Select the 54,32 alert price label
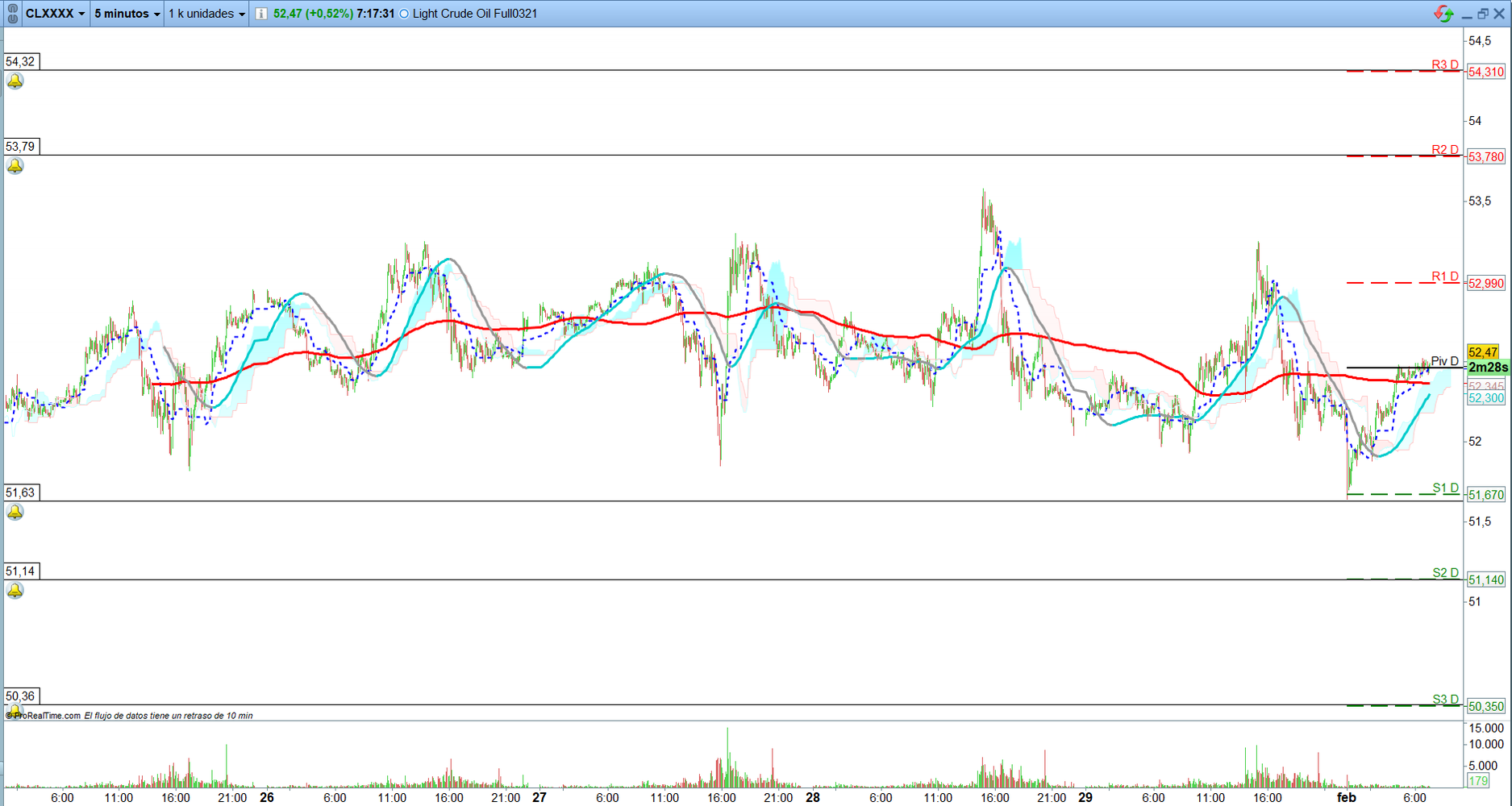 tap(21, 62)
